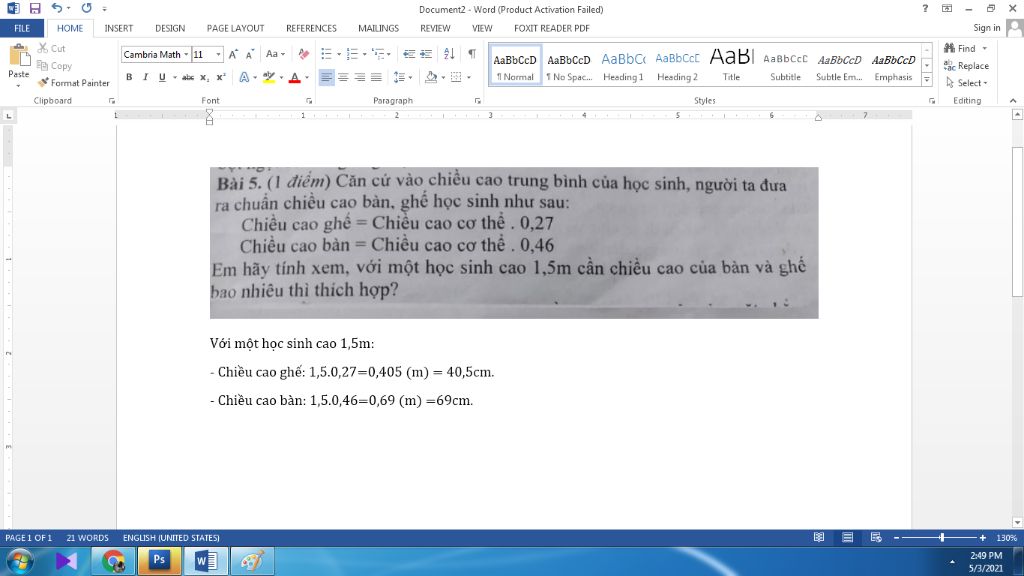The height and width of the screenshot is (576, 1024).
Task: Toggle show paragraph marks
Action: [472, 54]
